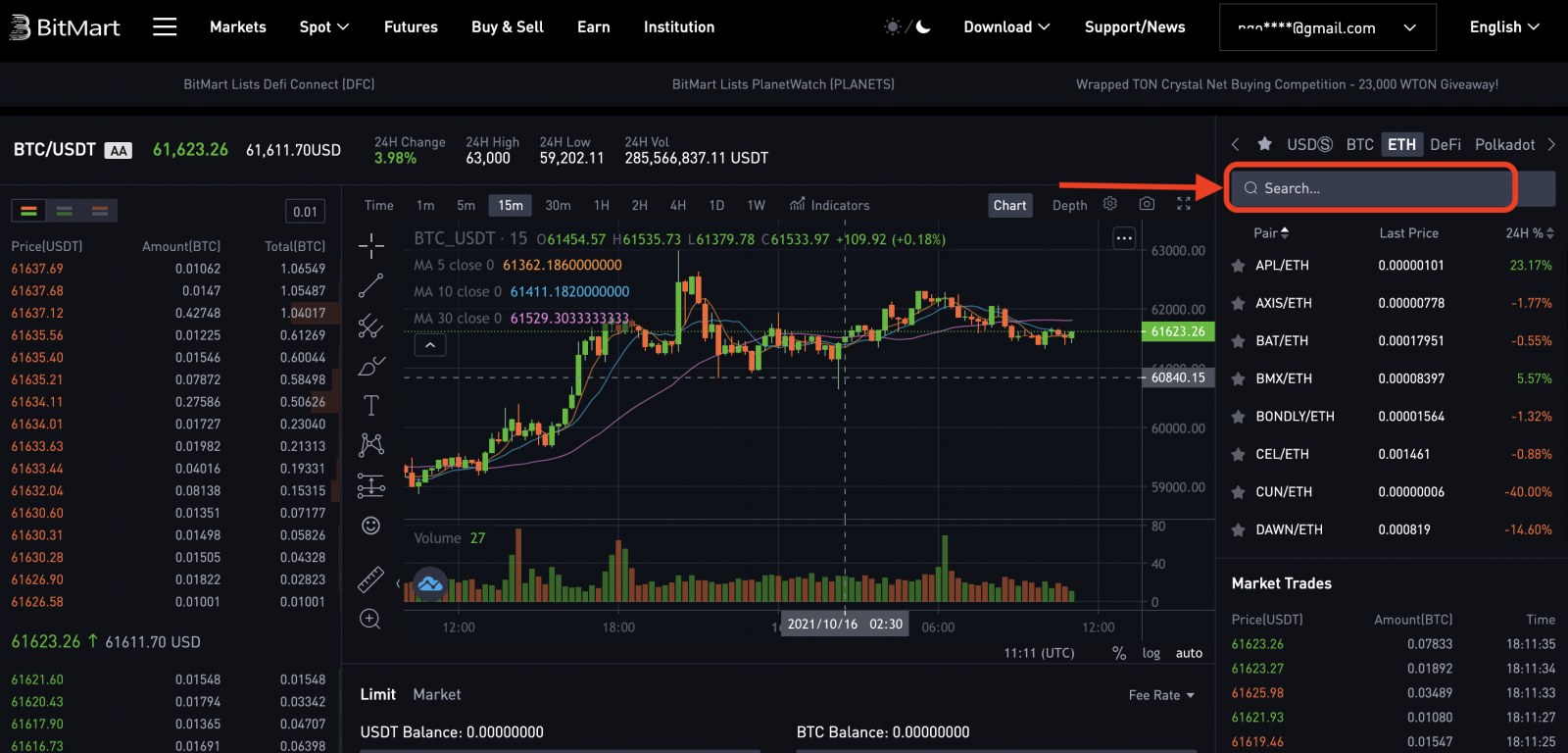Click the pair Search input field
Viewport: 1568px width, 753px height.
pyautogui.click(x=1372, y=188)
